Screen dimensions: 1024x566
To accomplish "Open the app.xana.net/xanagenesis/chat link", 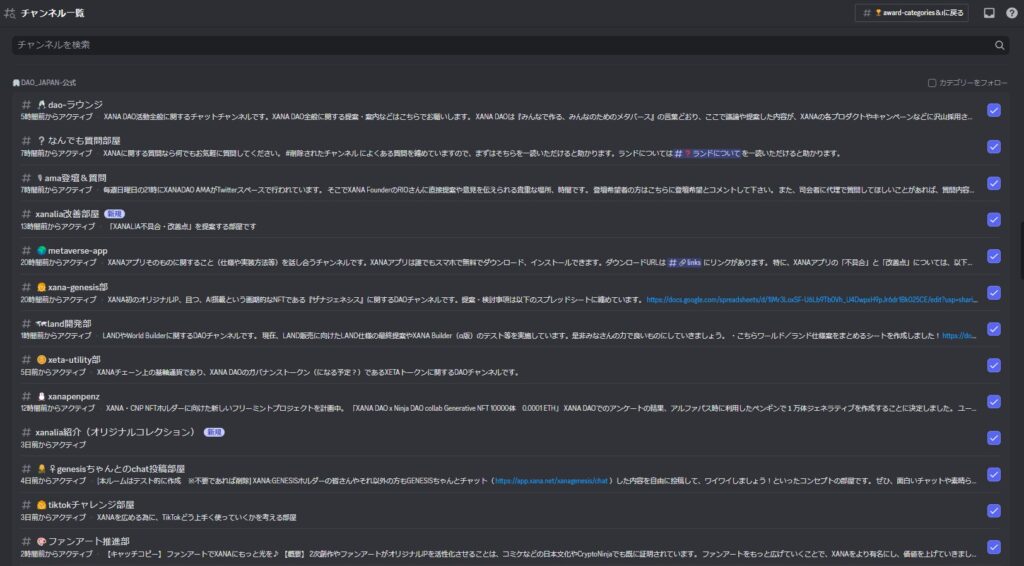I will pos(551,480).
